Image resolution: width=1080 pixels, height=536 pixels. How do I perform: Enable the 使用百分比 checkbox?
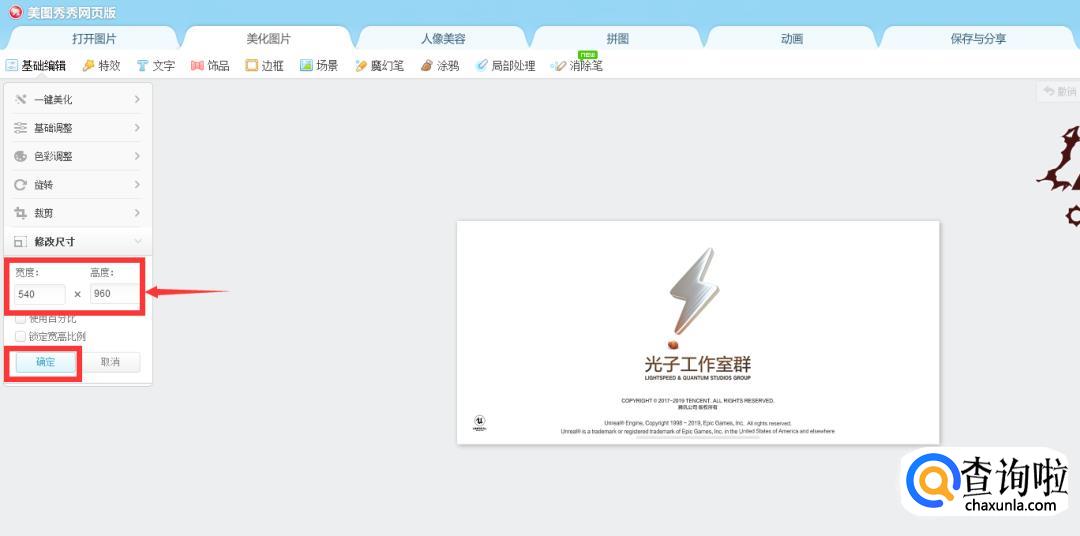[21, 319]
